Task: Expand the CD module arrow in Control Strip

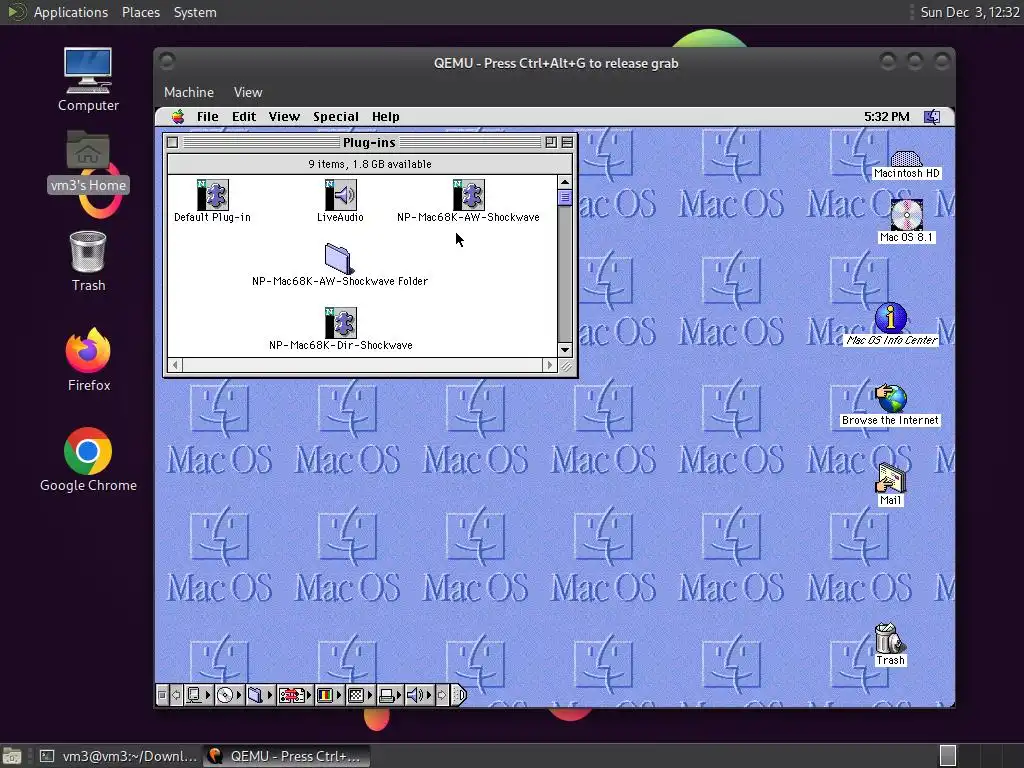Action: pos(239,695)
